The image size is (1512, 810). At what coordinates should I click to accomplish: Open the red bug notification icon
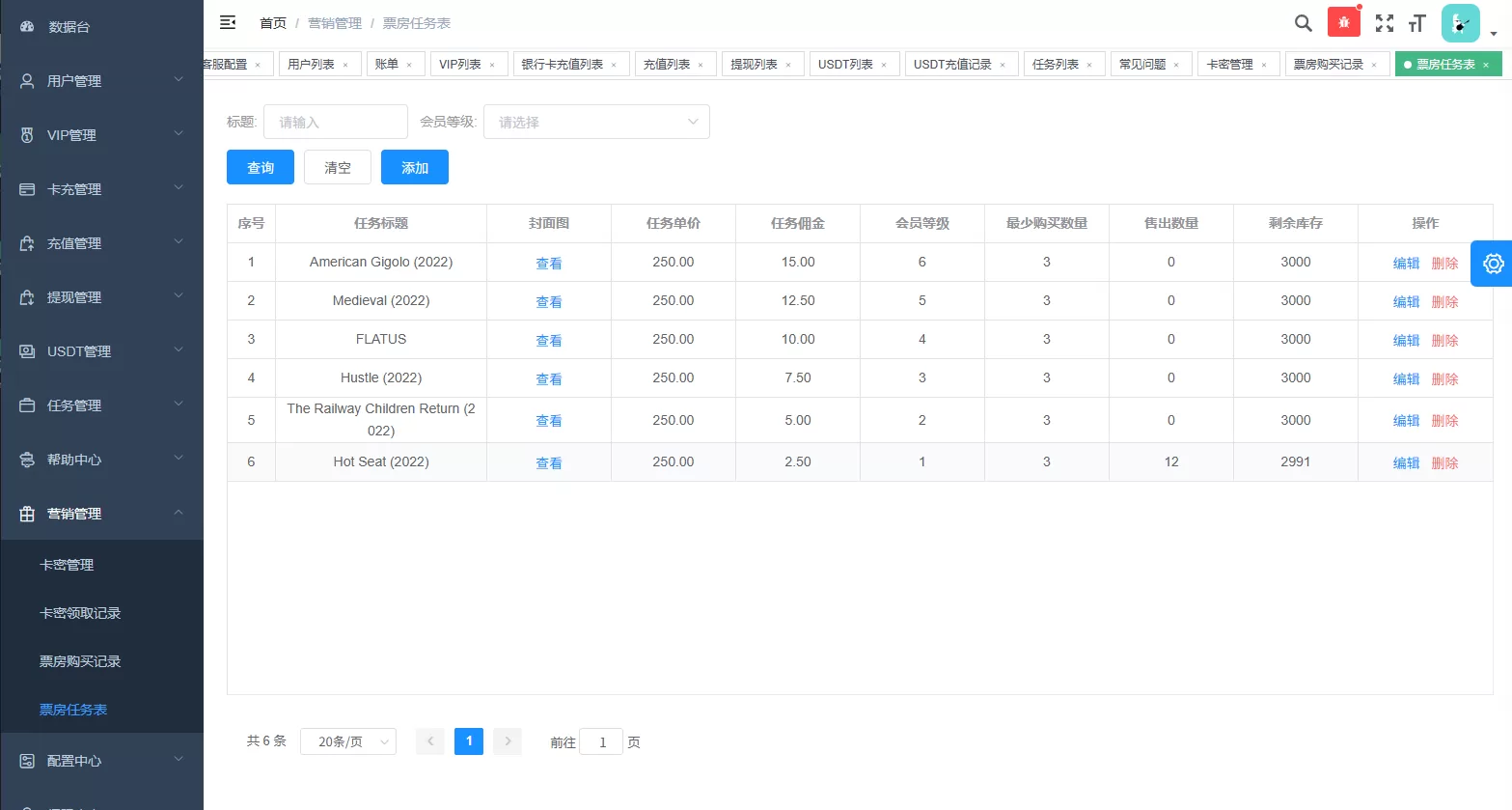(x=1343, y=19)
